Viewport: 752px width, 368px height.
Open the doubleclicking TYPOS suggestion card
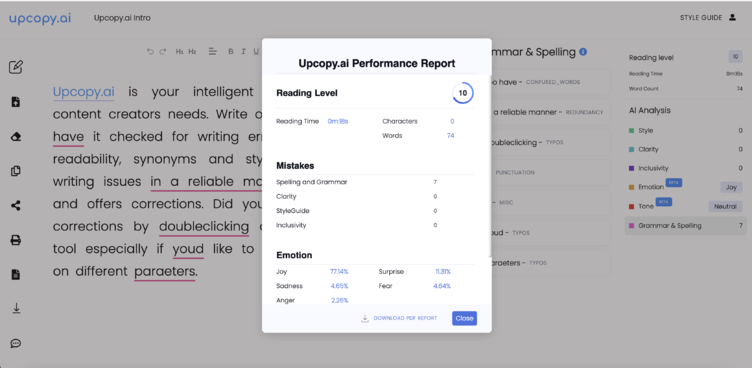[x=551, y=142]
